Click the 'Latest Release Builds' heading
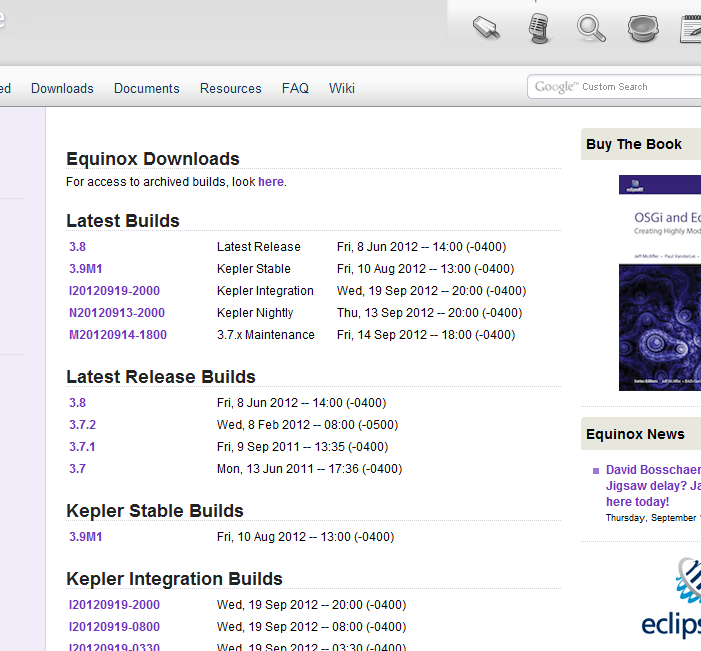Screen dimensions: 701x651 [160, 377]
